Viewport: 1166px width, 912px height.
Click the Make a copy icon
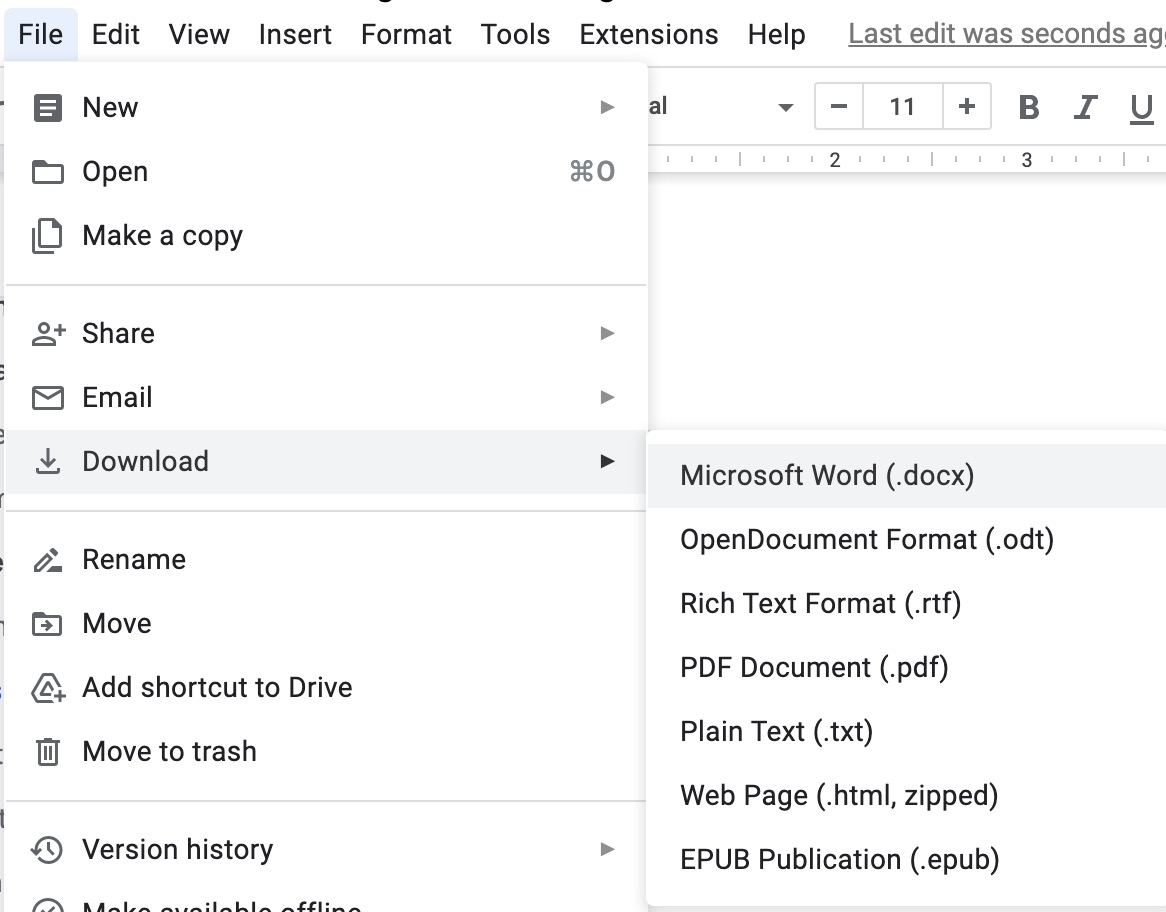[47, 235]
